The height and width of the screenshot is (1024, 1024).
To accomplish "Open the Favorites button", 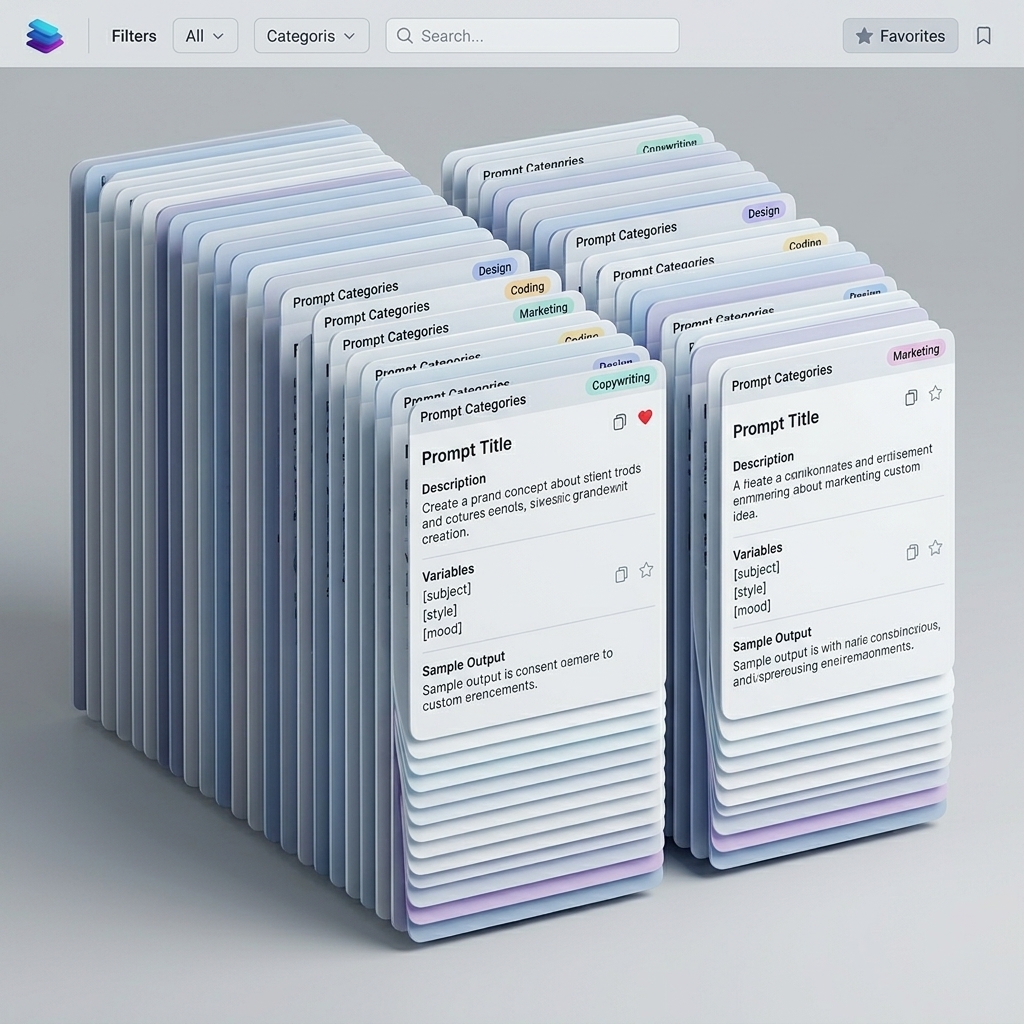I will pyautogui.click(x=900, y=36).
